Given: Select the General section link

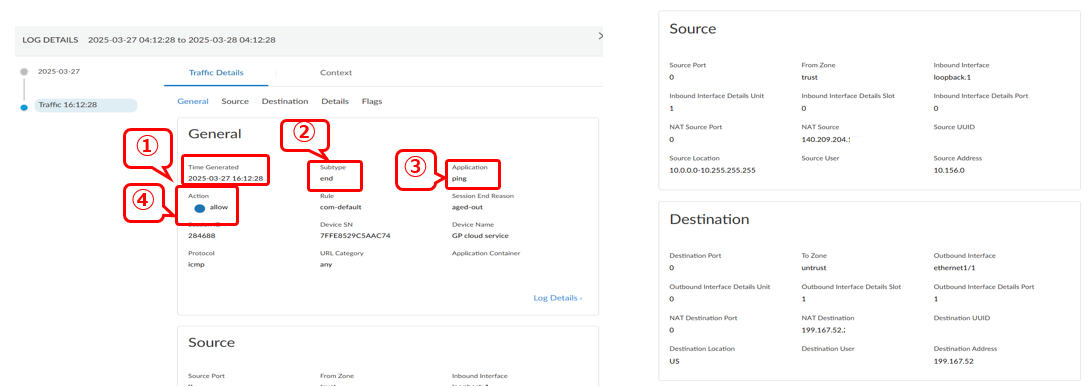Looking at the screenshot, I should click(193, 101).
